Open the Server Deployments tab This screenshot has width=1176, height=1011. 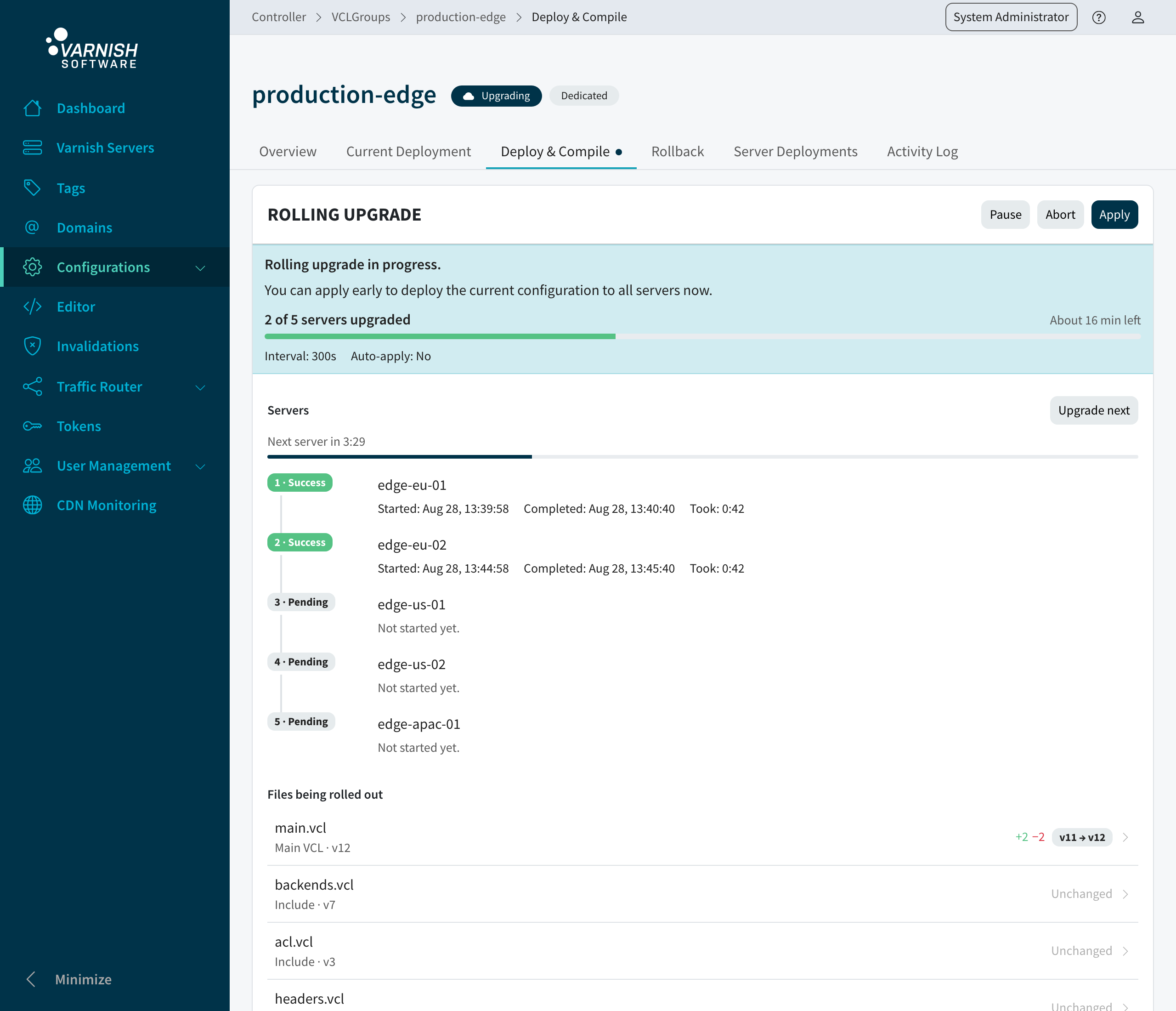[x=796, y=152]
